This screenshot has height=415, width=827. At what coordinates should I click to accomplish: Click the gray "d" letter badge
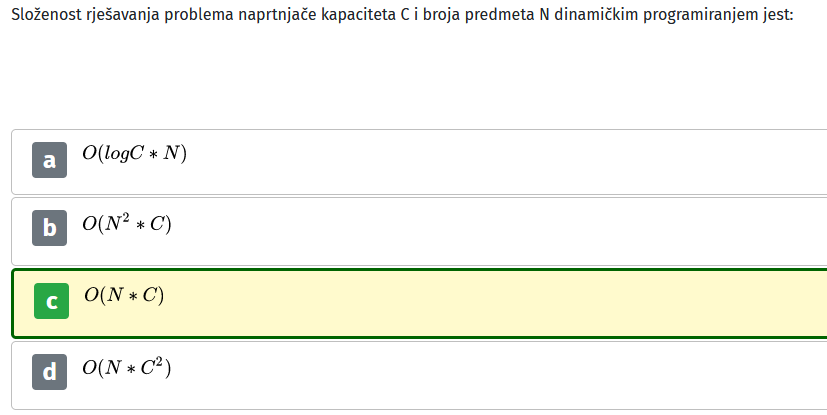tap(50, 372)
